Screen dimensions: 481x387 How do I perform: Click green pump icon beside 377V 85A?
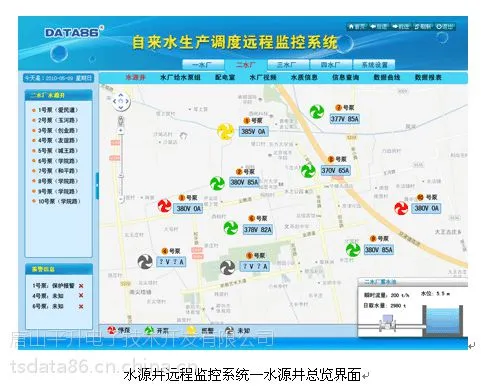click(x=317, y=112)
